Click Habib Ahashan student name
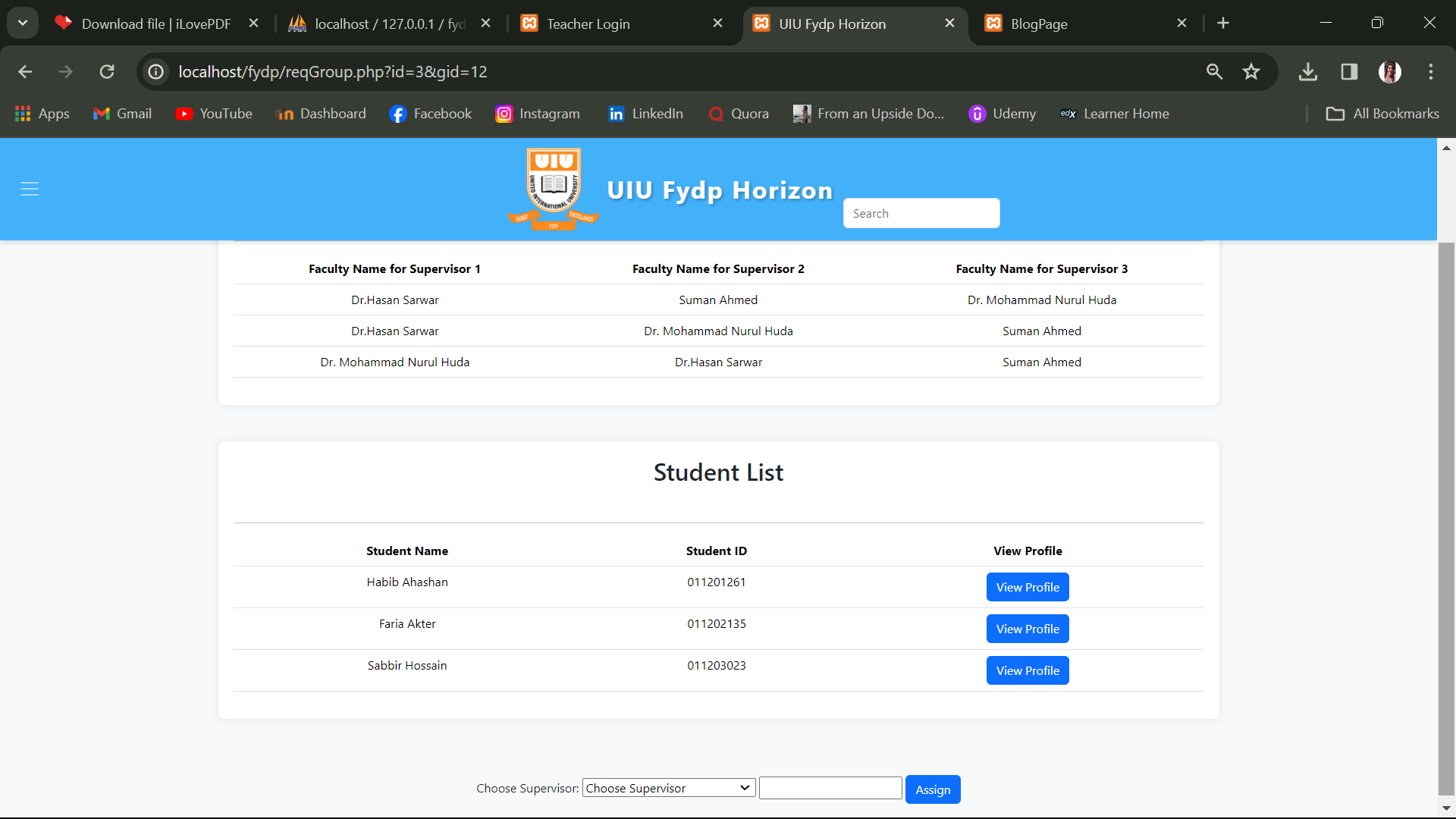The height and width of the screenshot is (819, 1456). 407,582
